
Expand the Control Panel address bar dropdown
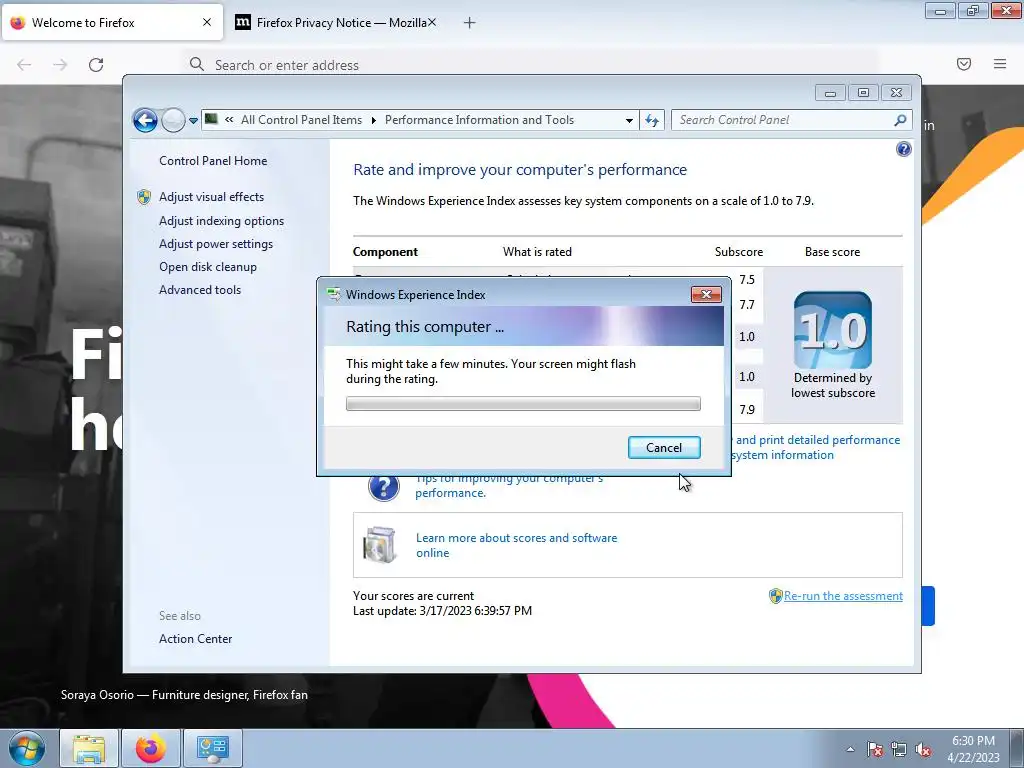pos(629,120)
